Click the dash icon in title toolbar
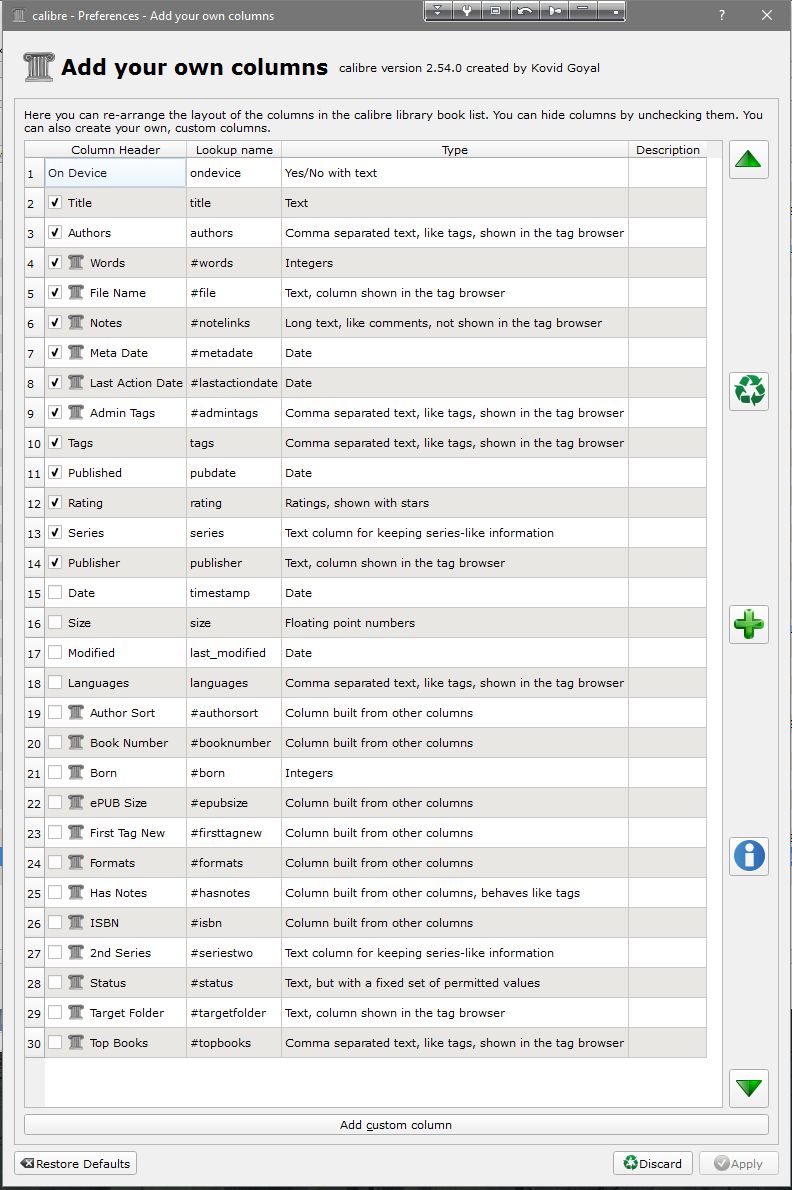The image size is (792, 1190). coord(583,11)
